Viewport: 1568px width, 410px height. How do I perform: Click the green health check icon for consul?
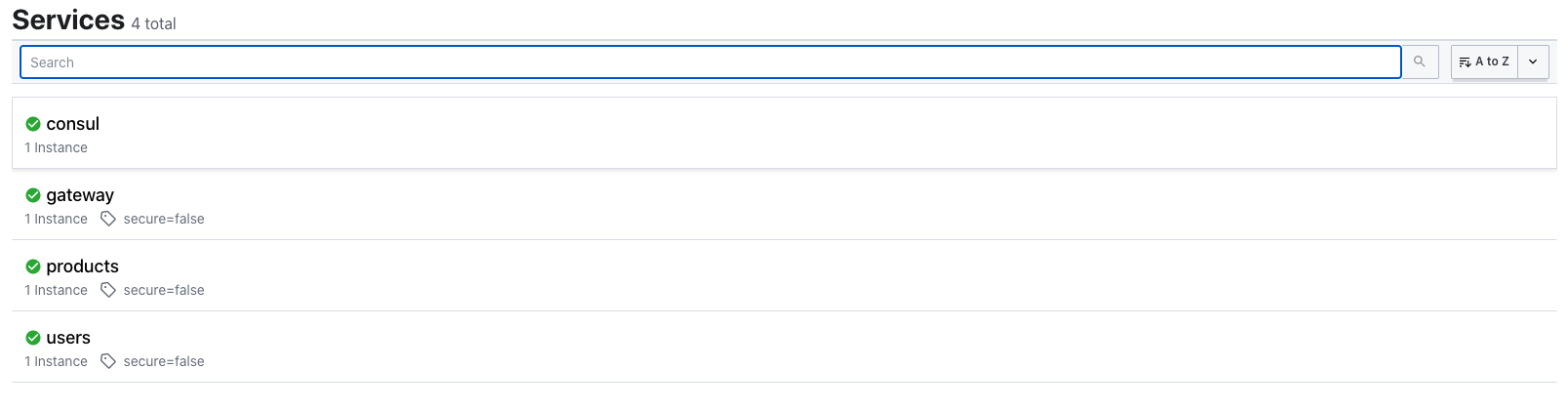[33, 124]
